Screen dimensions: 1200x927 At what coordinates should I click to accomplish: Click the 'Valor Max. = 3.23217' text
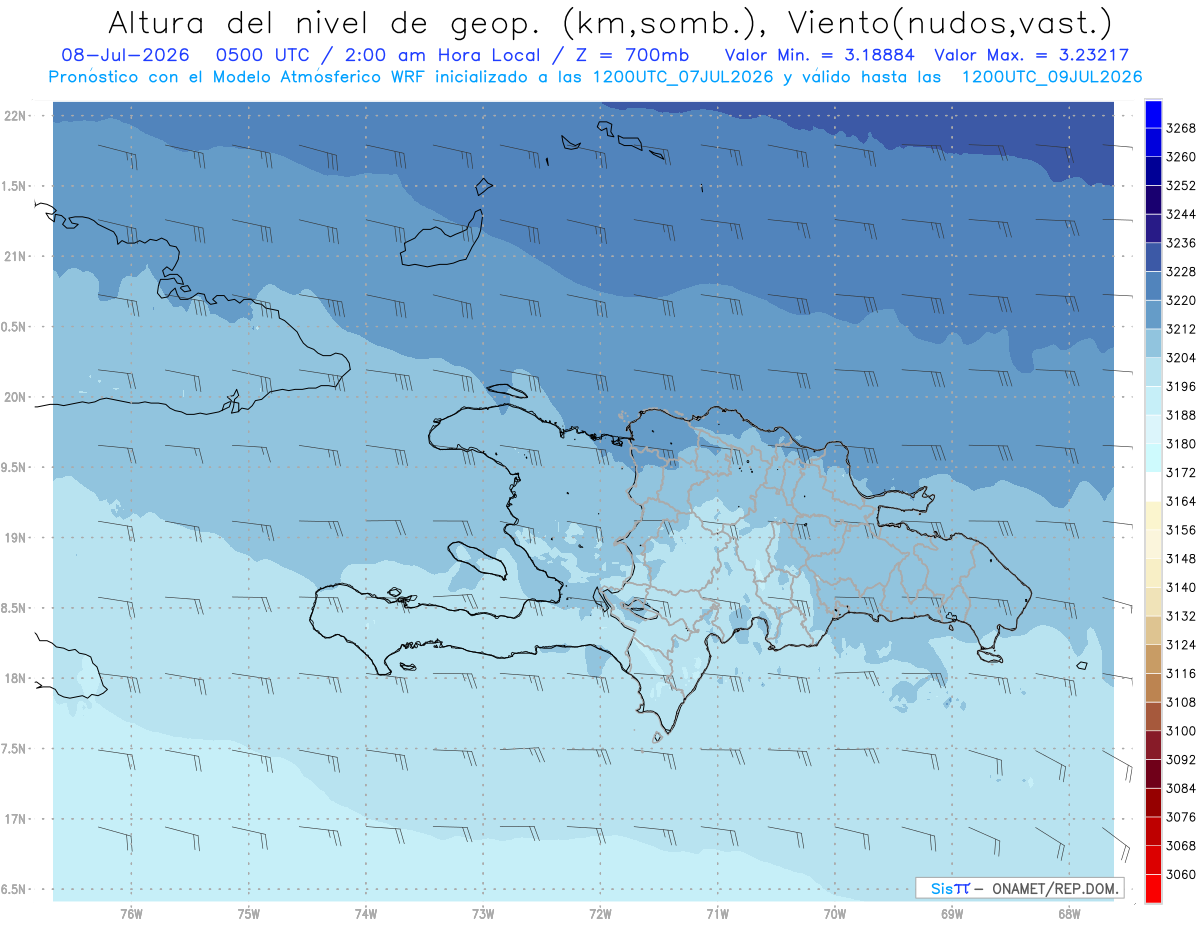pyautogui.click(x=1032, y=55)
